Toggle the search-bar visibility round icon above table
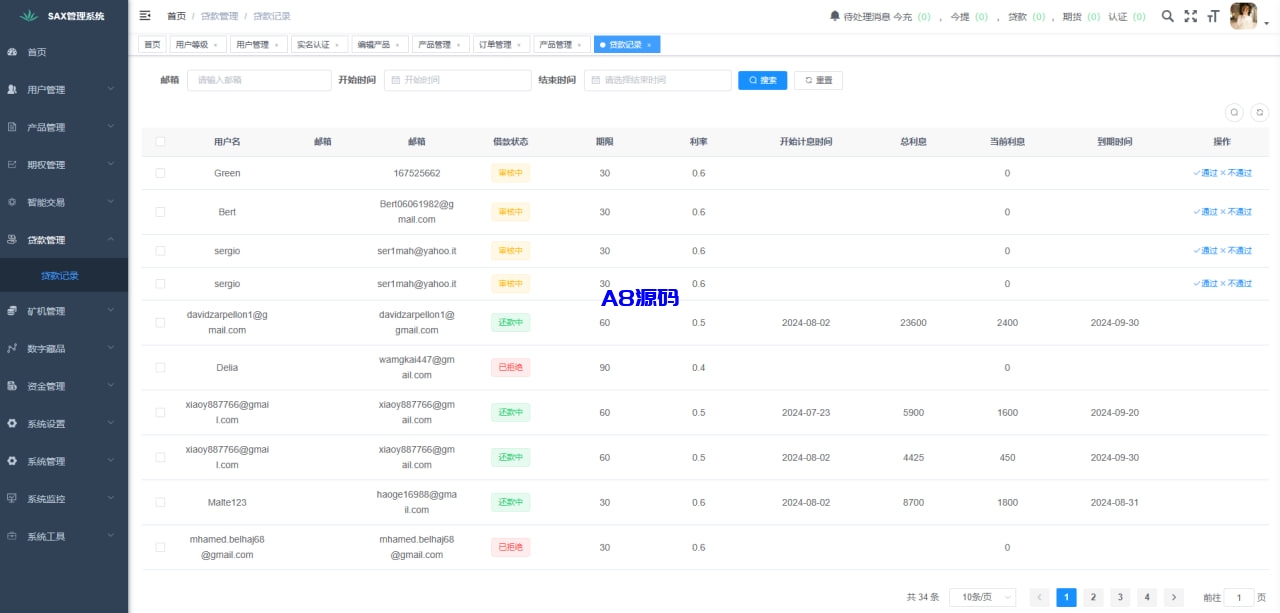This screenshot has width=1280, height=613. click(1235, 113)
